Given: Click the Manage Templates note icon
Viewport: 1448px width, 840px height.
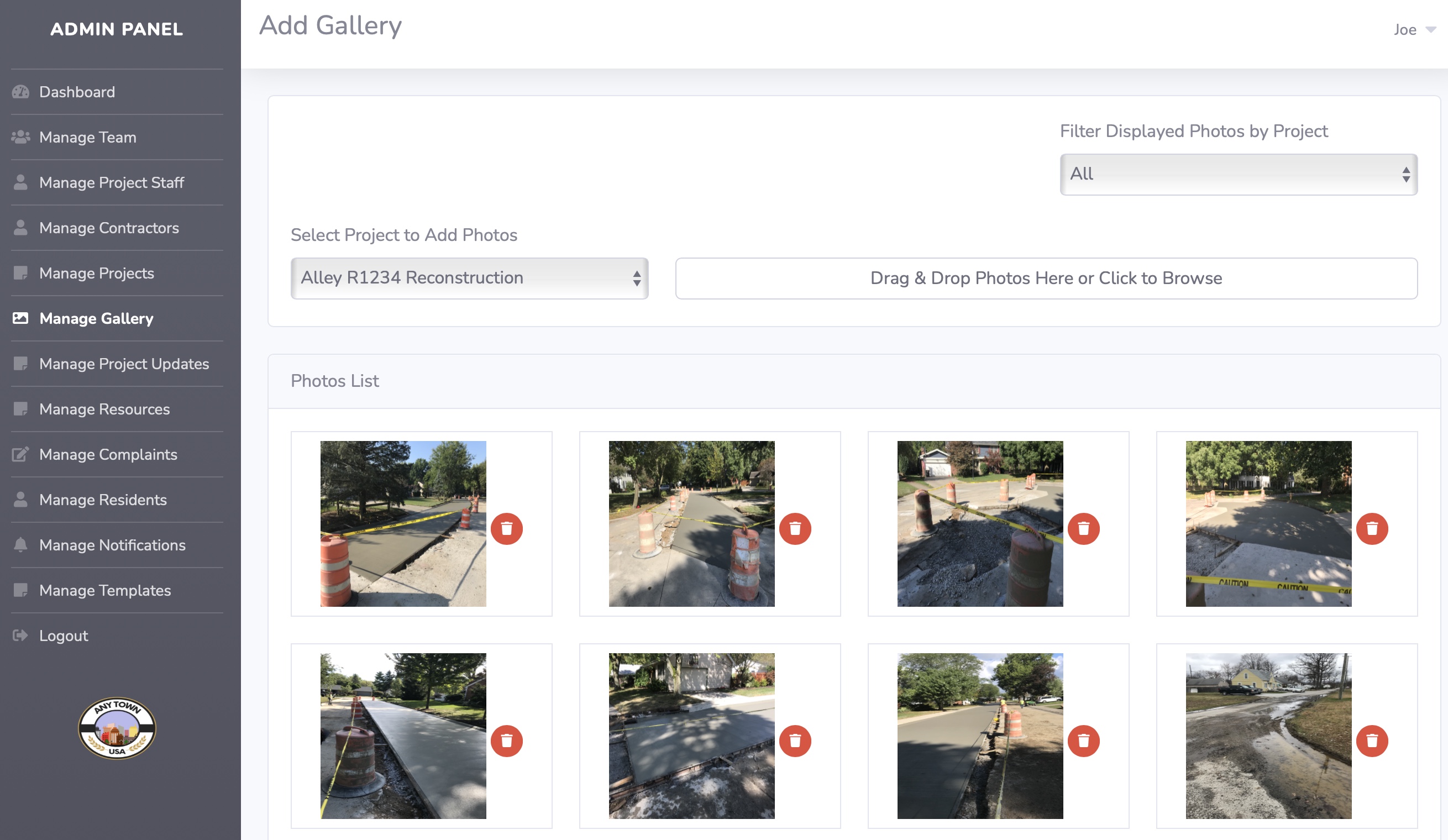Looking at the screenshot, I should (x=20, y=591).
